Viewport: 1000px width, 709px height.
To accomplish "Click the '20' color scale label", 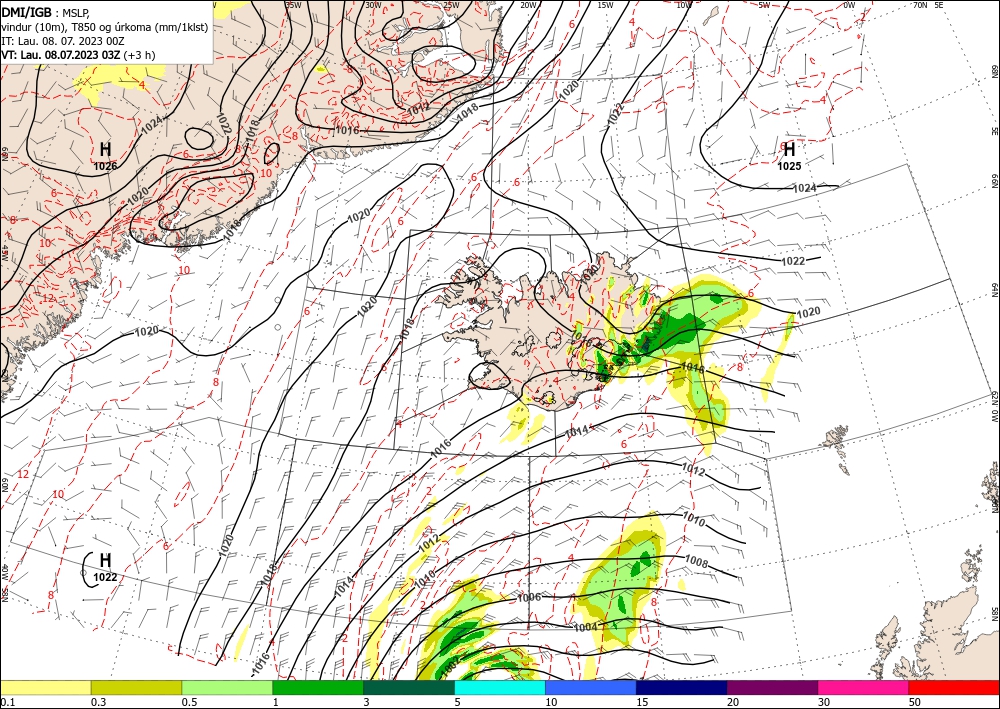I will coord(733,702).
